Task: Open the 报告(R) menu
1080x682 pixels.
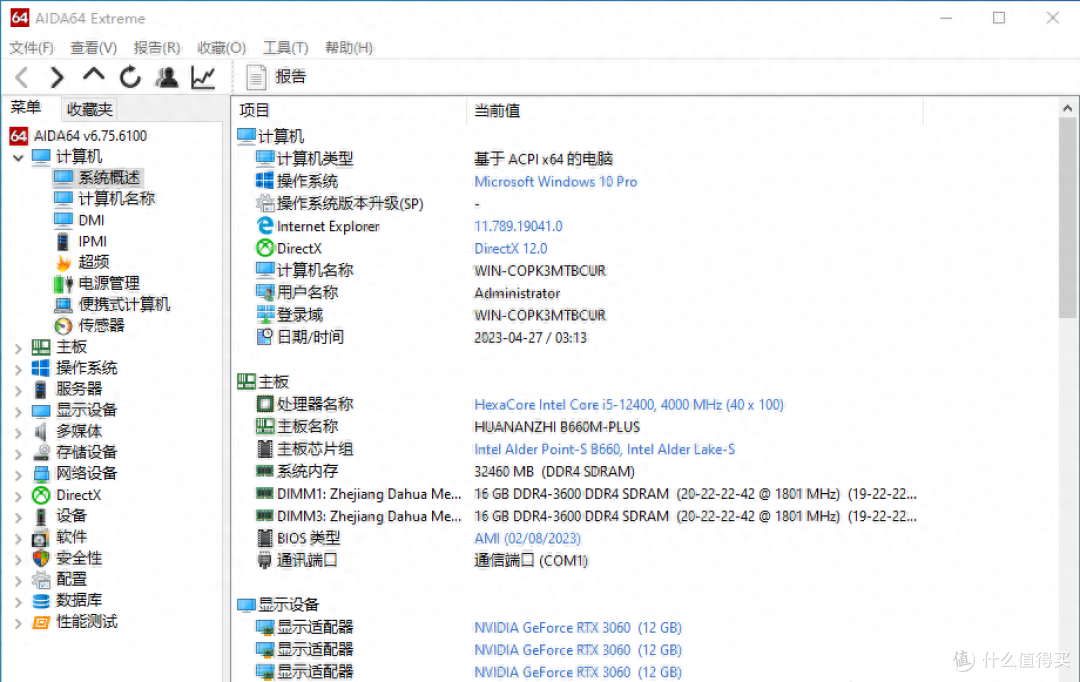Action: [x=157, y=48]
